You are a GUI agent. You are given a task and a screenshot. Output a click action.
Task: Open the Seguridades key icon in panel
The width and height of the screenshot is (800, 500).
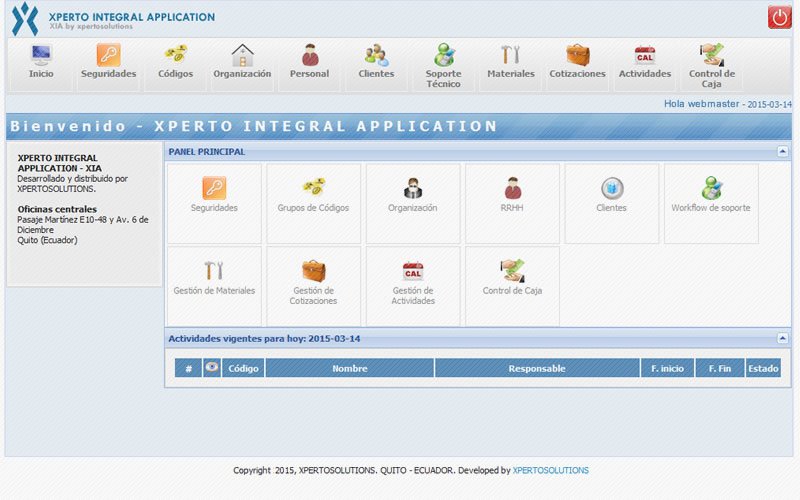tap(214, 188)
